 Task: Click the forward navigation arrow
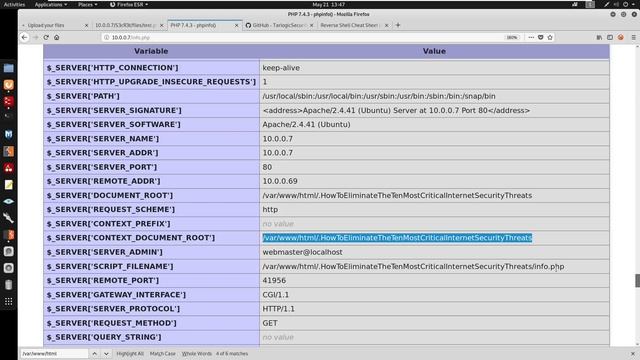click(x=36, y=37)
